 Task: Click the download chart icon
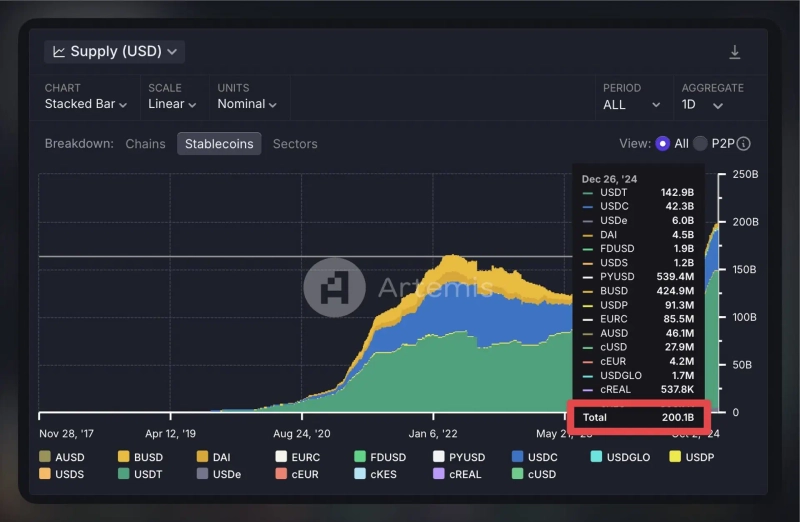click(735, 52)
